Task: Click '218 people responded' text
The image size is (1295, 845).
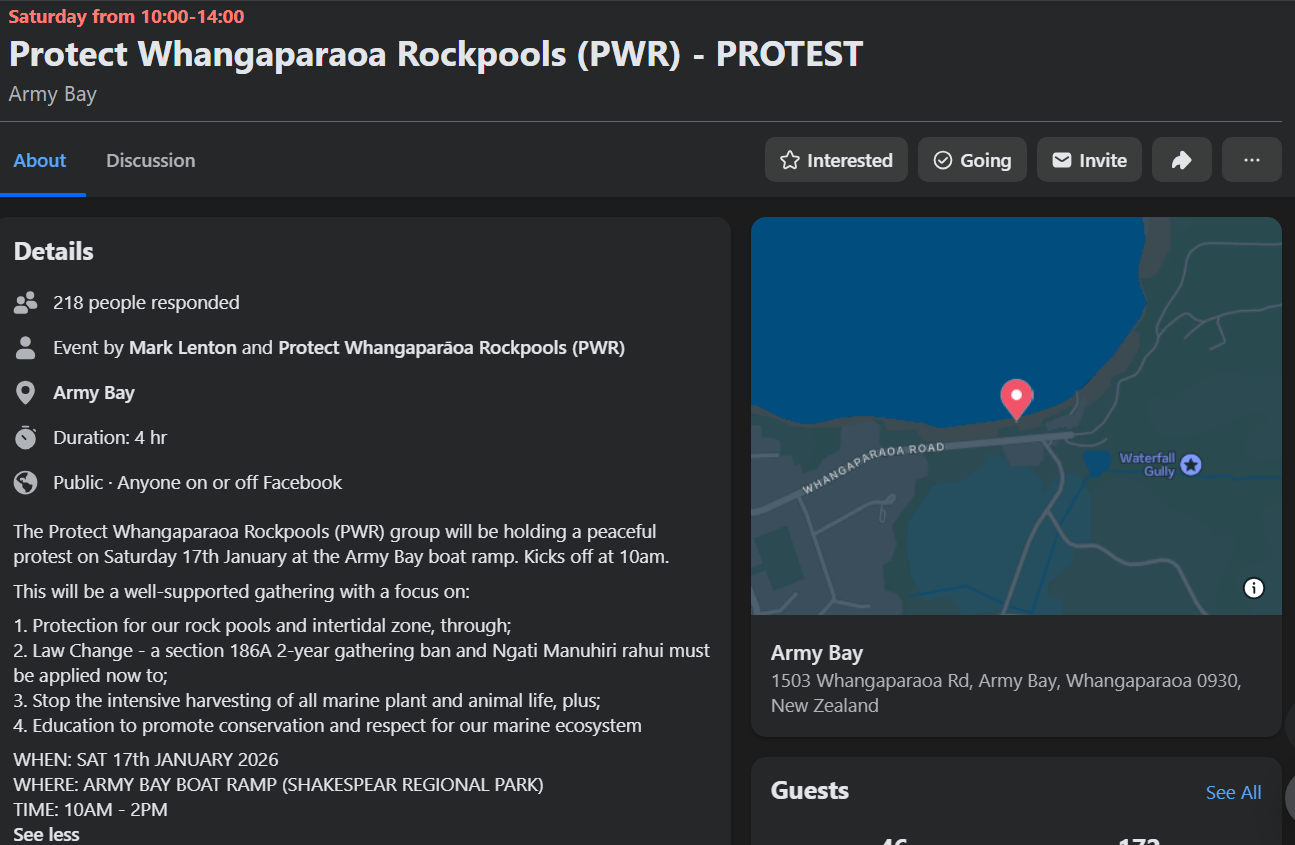Action: (x=146, y=302)
